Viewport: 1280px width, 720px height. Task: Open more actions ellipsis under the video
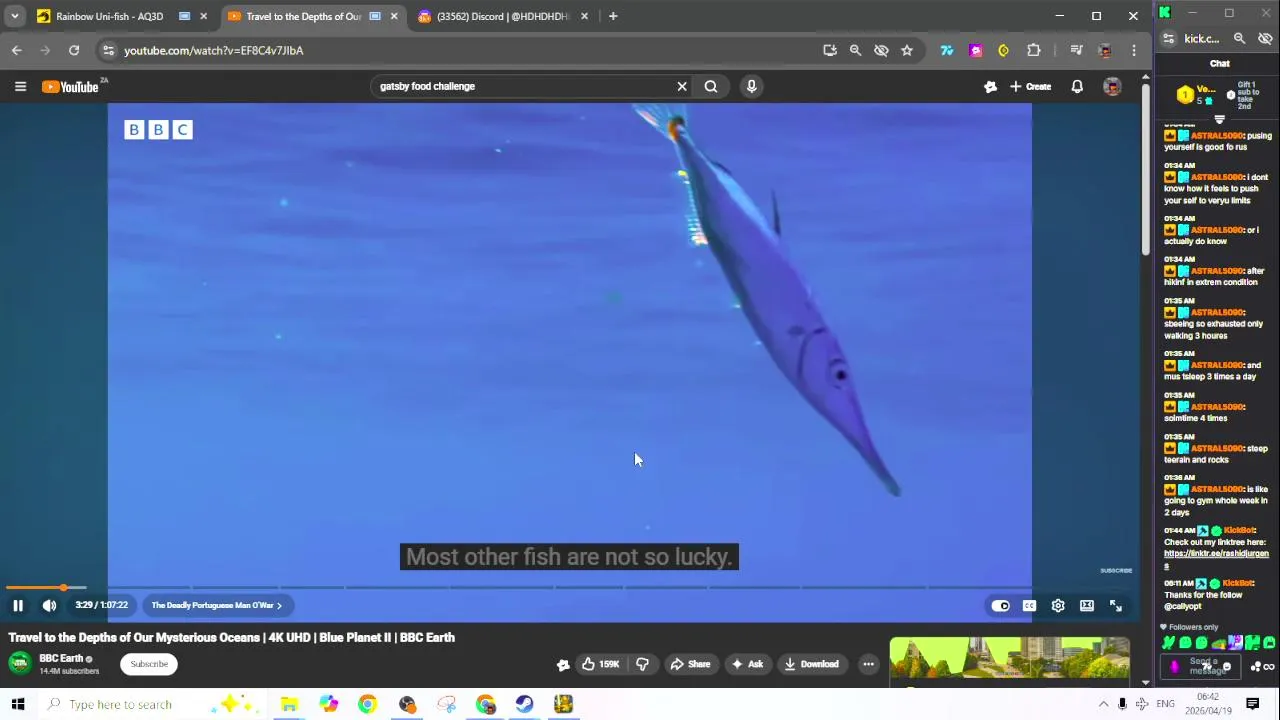pyautogui.click(x=868, y=664)
